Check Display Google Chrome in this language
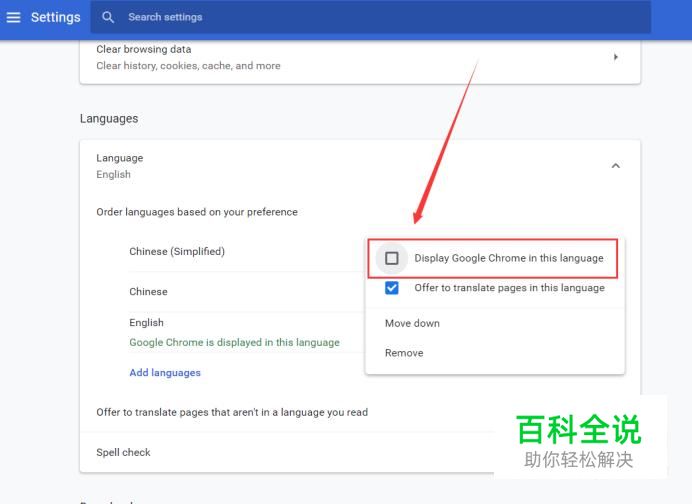This screenshot has width=692, height=504. [x=391, y=258]
